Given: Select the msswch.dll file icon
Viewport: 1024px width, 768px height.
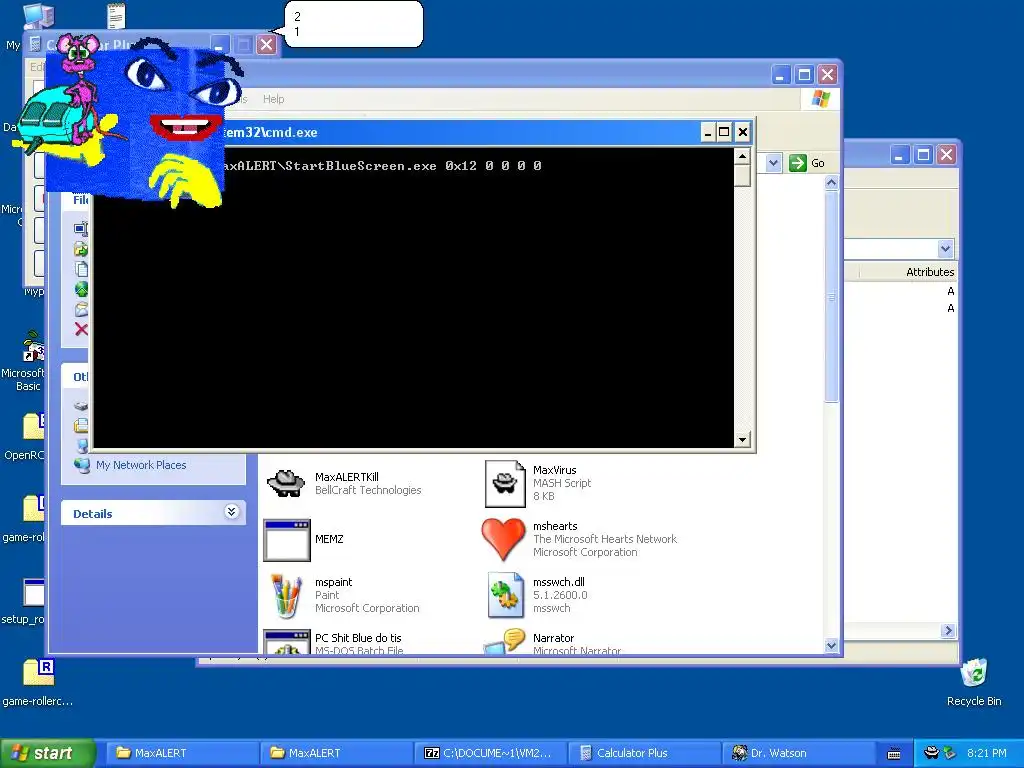Looking at the screenshot, I should tap(505, 595).
